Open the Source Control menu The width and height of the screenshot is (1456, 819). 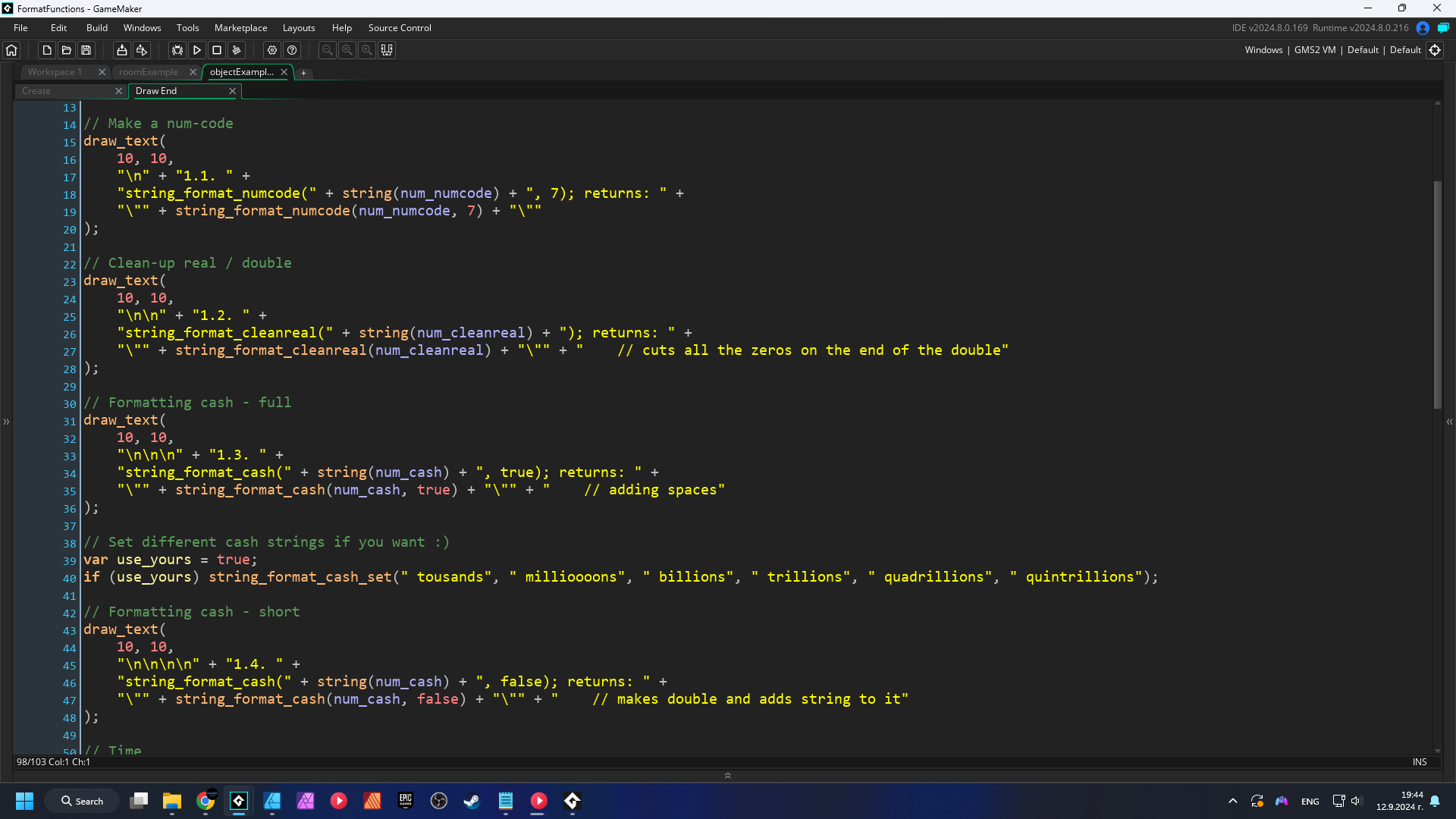point(400,27)
